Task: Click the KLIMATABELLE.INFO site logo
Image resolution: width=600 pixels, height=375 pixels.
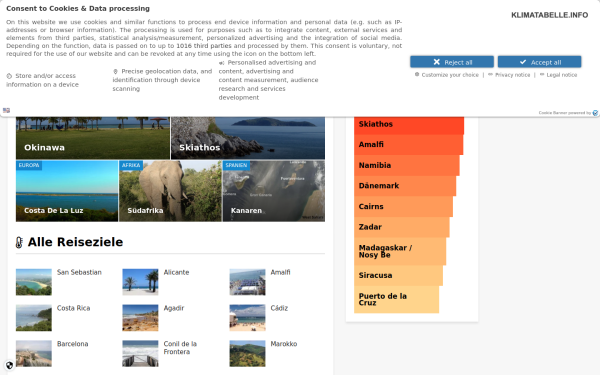Action: [549, 15]
